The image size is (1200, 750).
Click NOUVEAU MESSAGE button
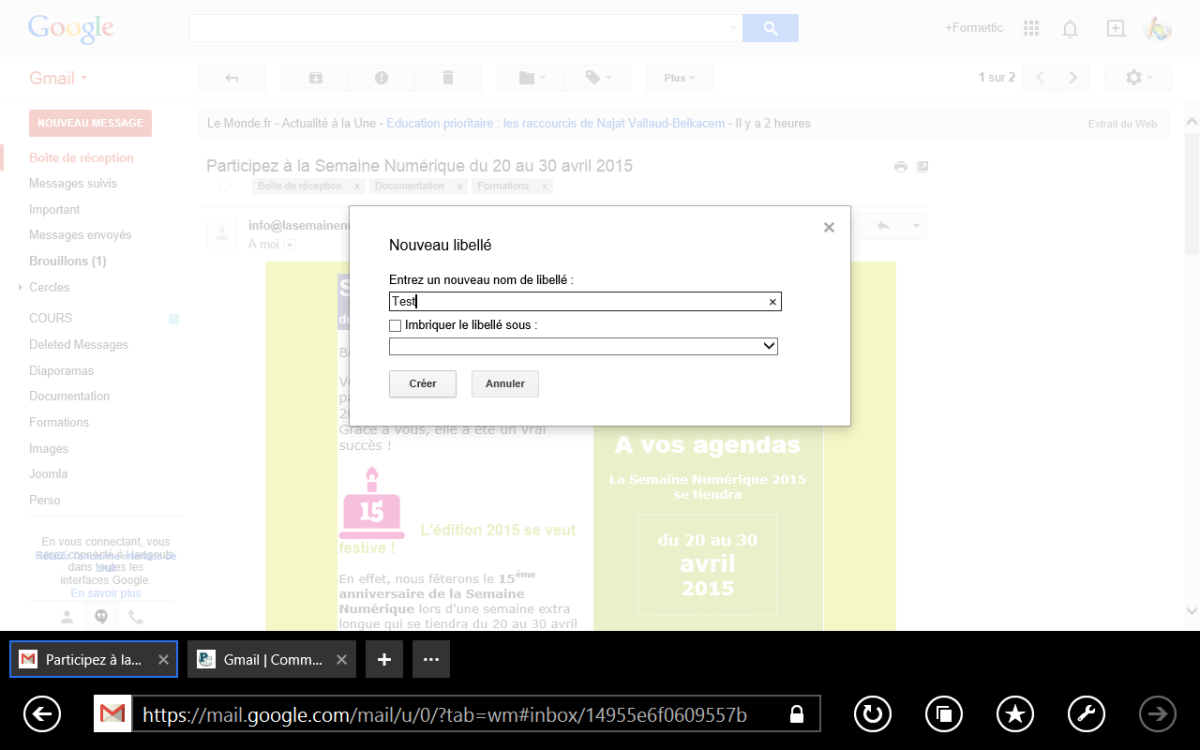tap(90, 123)
